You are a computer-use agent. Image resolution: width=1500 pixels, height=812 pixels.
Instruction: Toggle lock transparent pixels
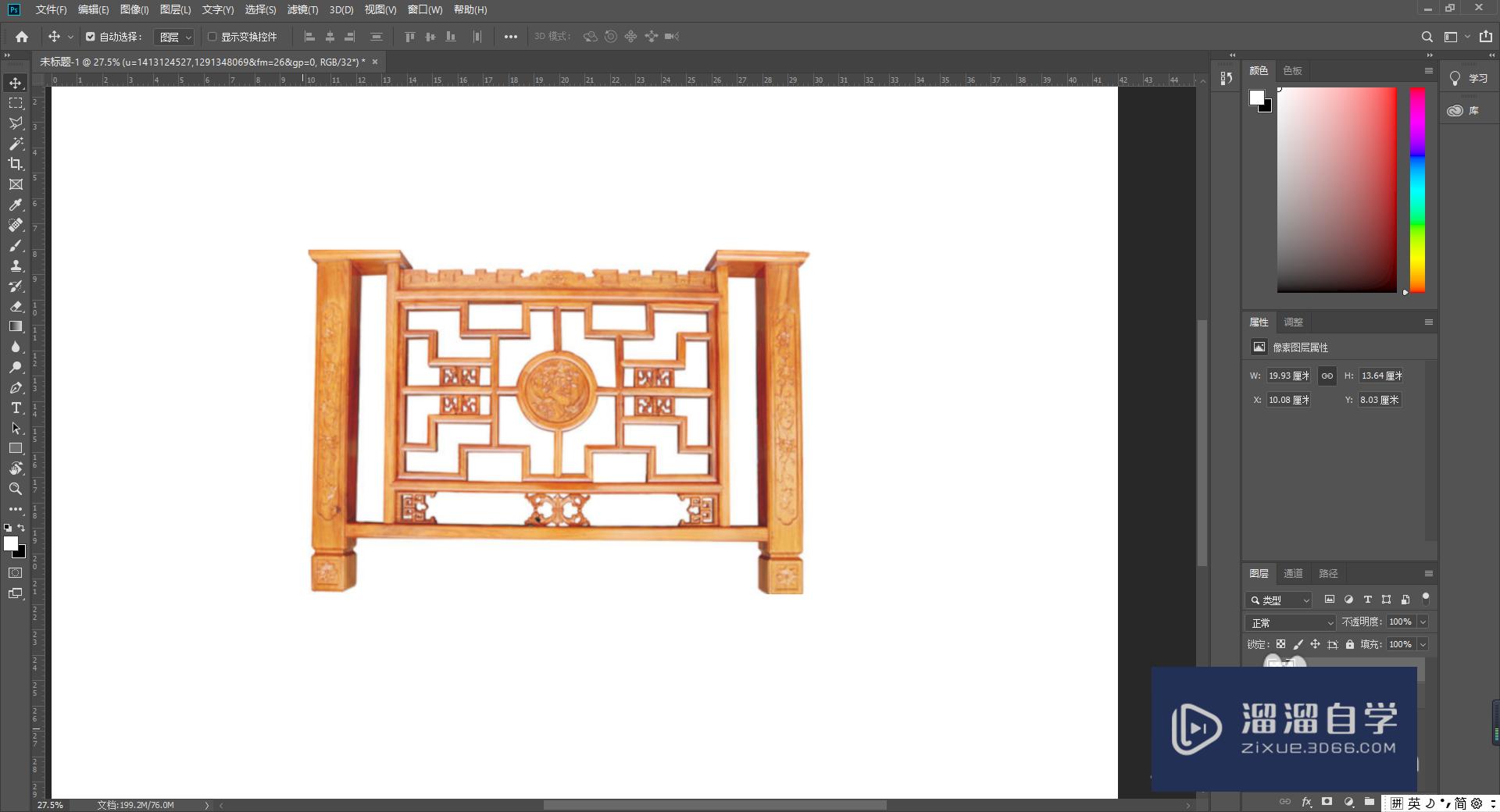[1280, 644]
